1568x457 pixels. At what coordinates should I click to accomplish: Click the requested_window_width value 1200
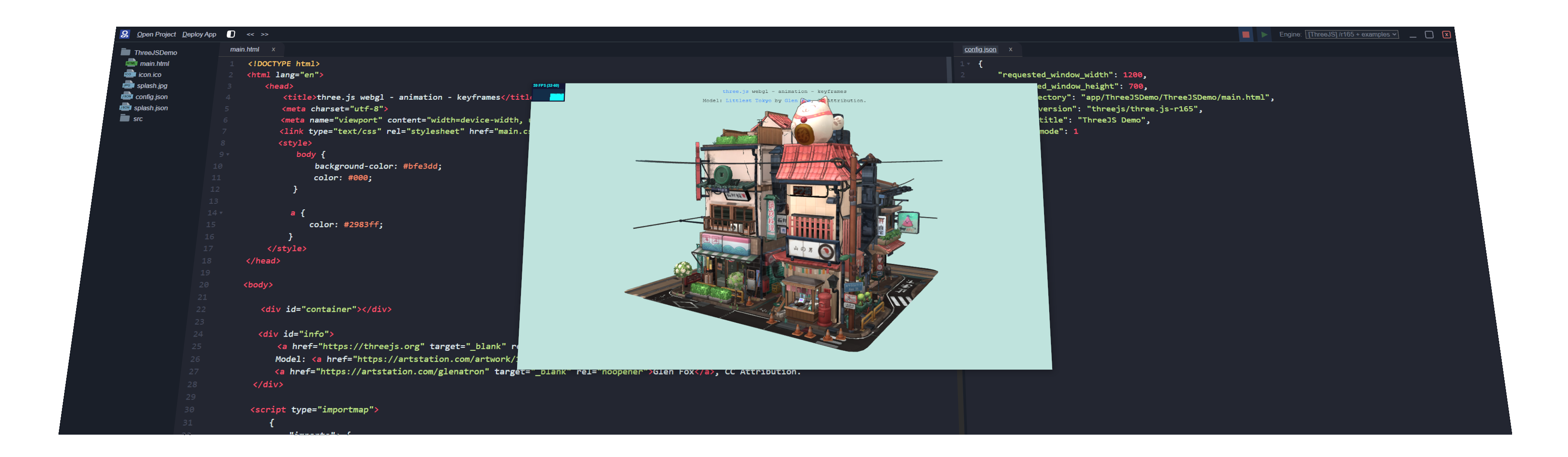click(x=1132, y=75)
